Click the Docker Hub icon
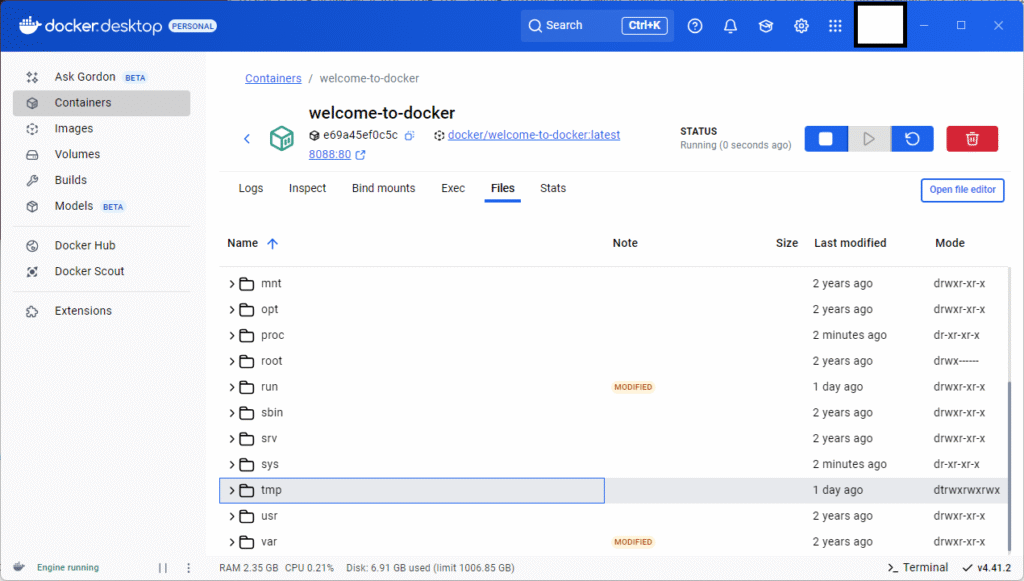The image size is (1024, 581). point(32,245)
